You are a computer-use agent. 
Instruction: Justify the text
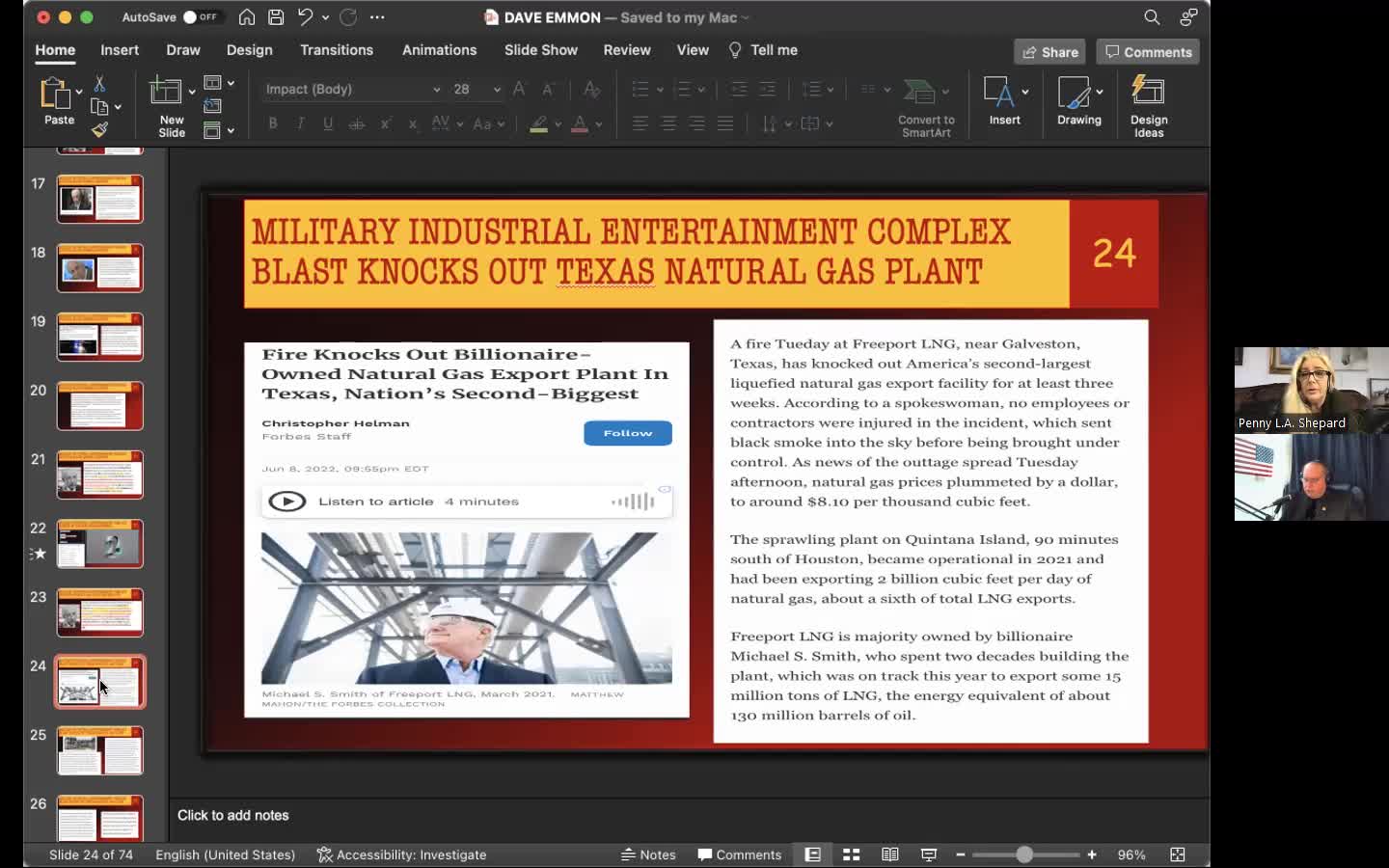click(x=725, y=123)
